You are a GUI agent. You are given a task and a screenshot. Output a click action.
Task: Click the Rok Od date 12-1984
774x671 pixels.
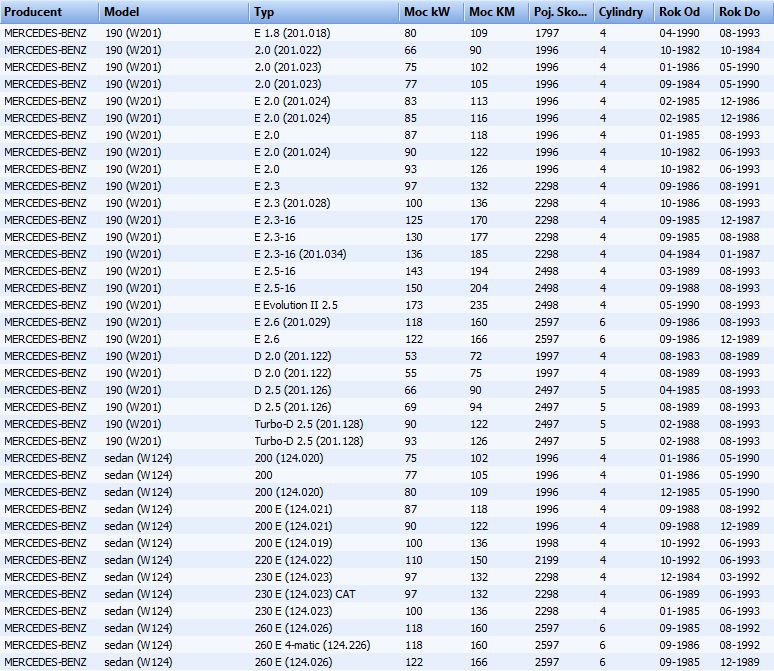tap(679, 577)
